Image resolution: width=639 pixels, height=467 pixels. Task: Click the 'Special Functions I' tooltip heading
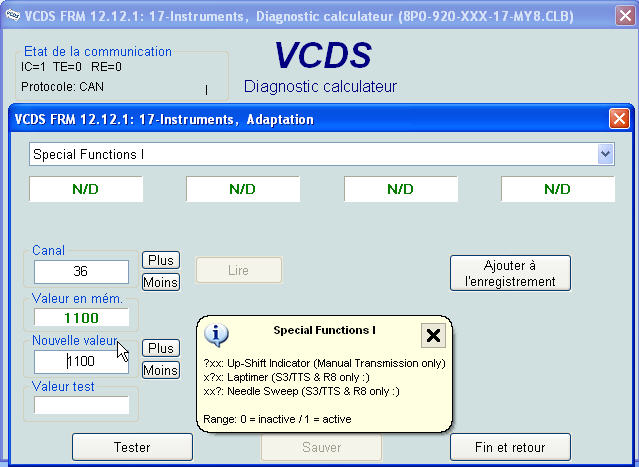click(x=324, y=330)
